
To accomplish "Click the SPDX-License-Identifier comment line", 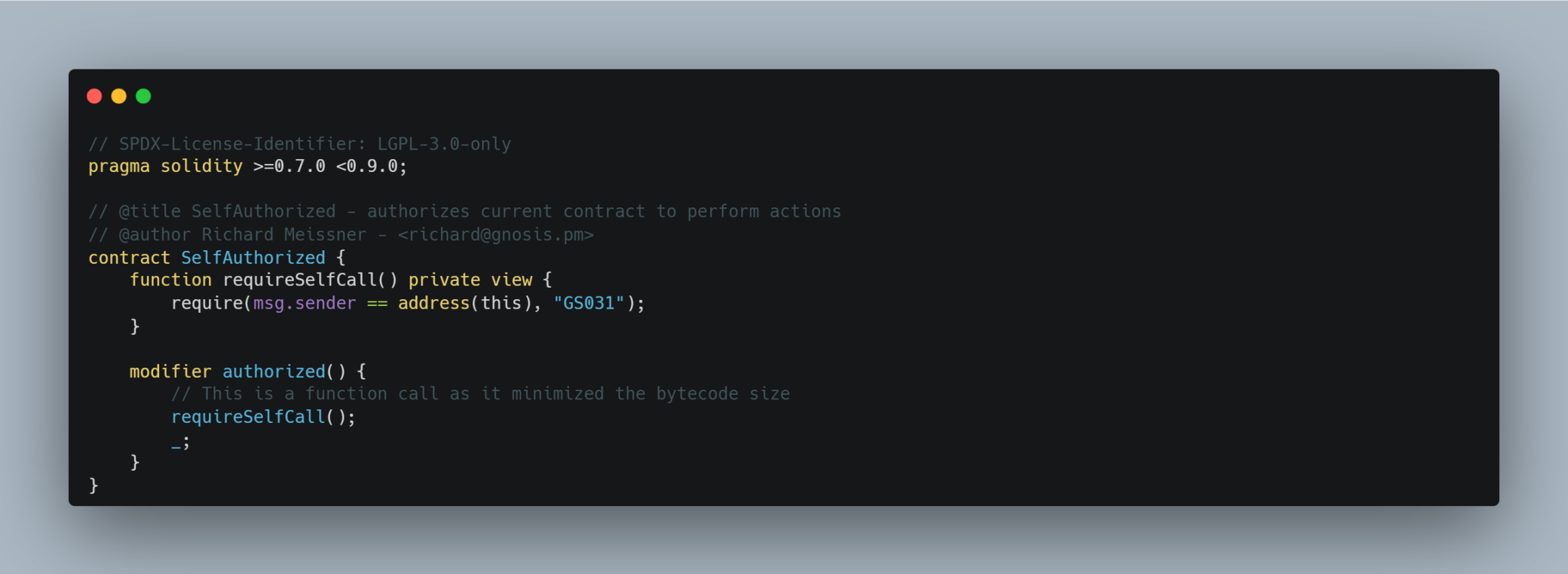I will (299, 144).
